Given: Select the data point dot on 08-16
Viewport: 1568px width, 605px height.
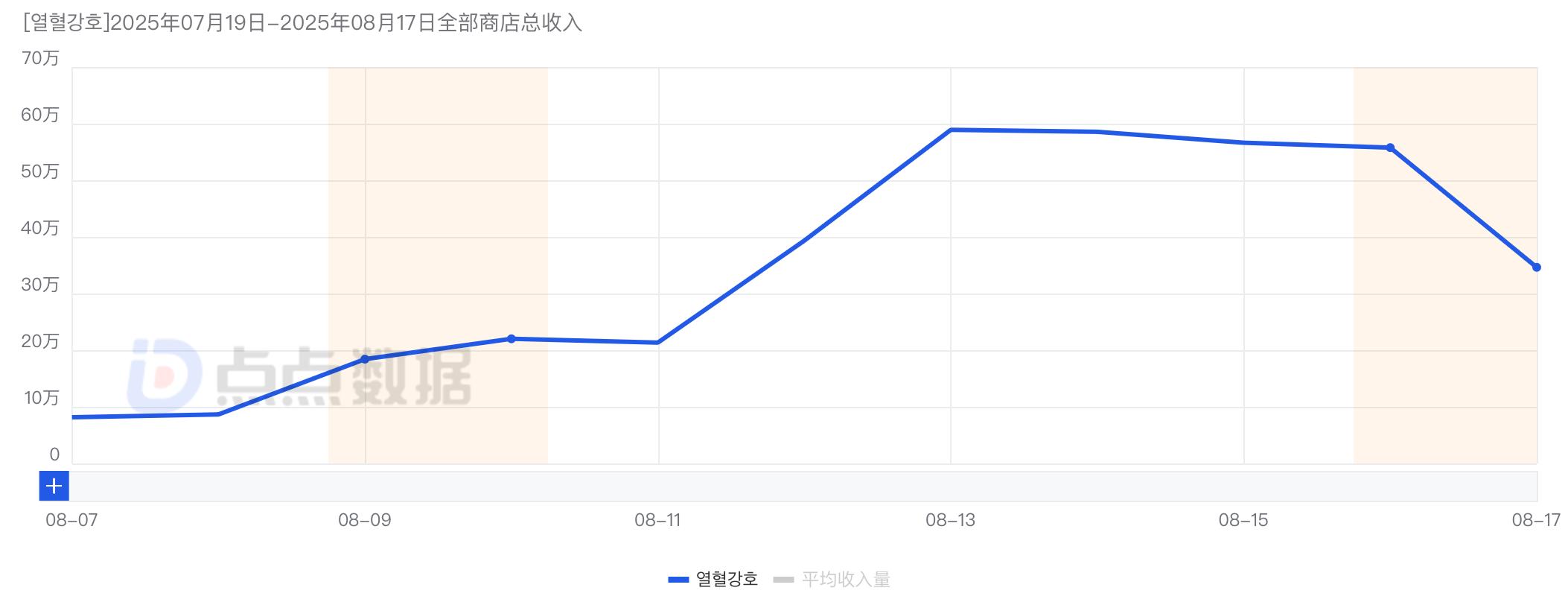Looking at the screenshot, I should pyautogui.click(x=1390, y=148).
